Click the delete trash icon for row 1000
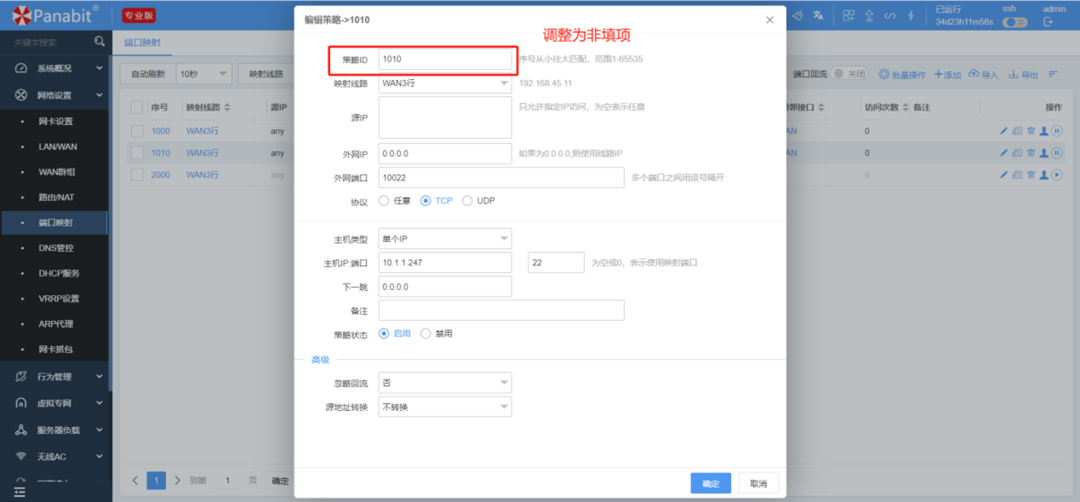Screen dimensions: 1080x502 click(1031, 131)
